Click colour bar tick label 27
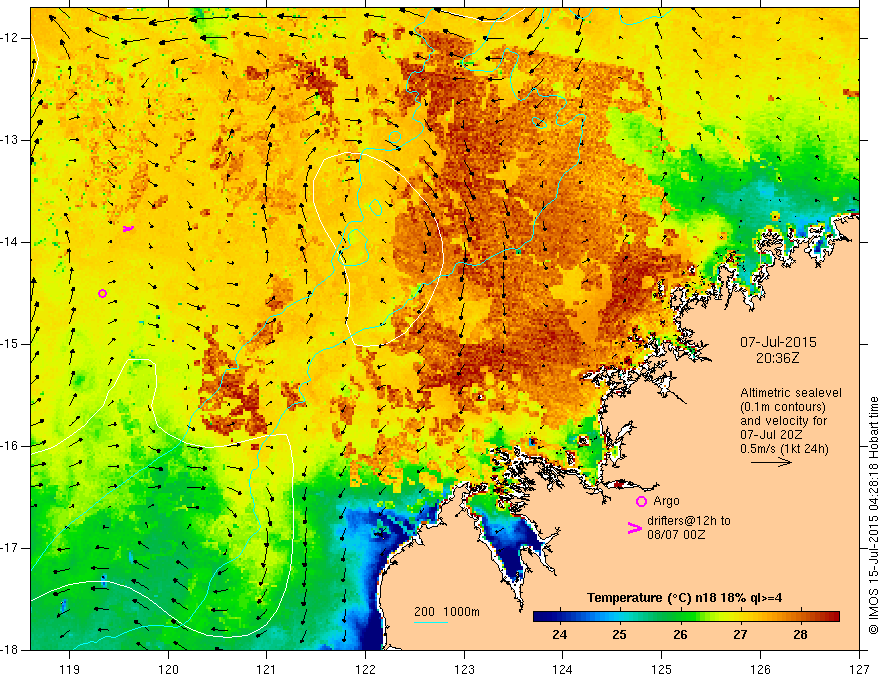This screenshot has width=880, height=680. (740, 635)
